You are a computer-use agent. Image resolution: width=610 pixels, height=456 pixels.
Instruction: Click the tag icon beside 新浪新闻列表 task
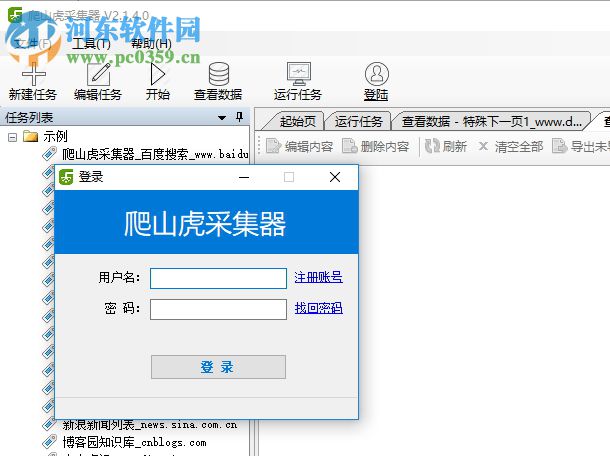coord(49,424)
